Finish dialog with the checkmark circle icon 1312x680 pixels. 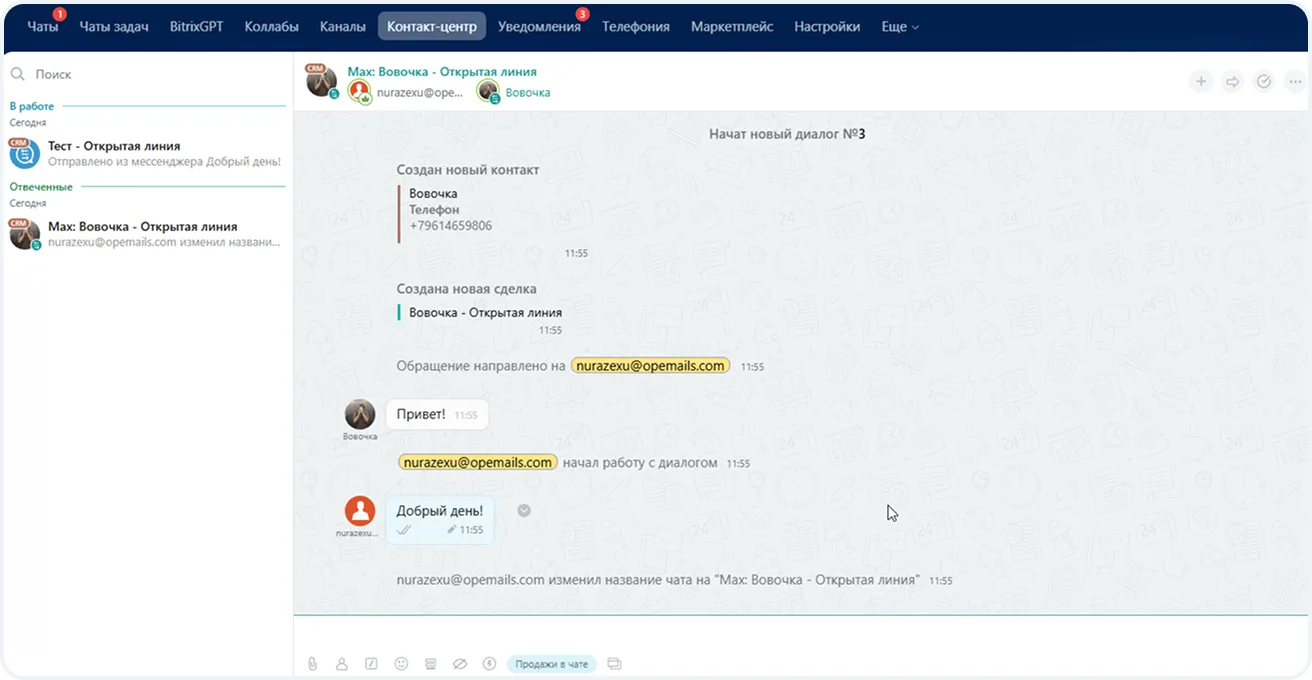[x=1264, y=82]
